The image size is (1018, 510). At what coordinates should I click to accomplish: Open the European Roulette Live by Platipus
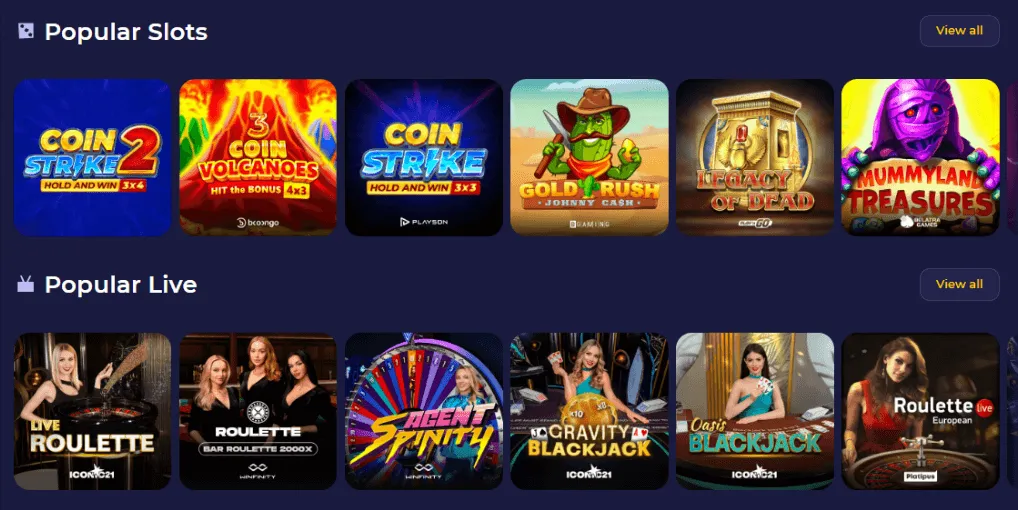(x=920, y=411)
